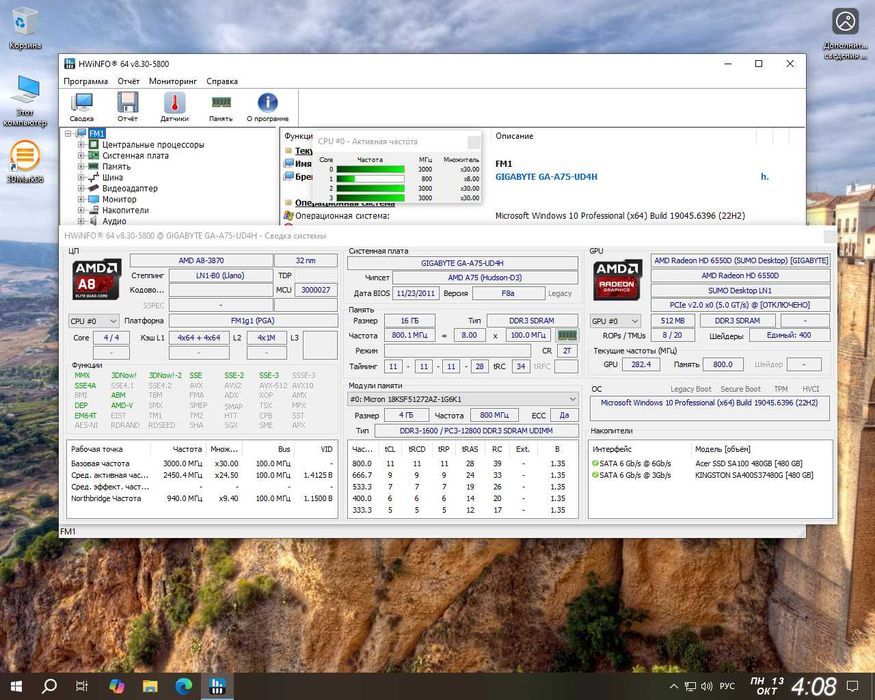The width and height of the screenshot is (875, 700).
Task: Open File Explorer from the taskbar
Action: 150,686
